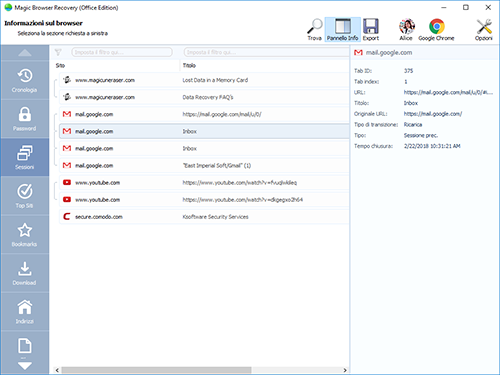The height and width of the screenshot is (375, 500).
Task: Select the secure.comodo.com session row
Action: coord(204,217)
